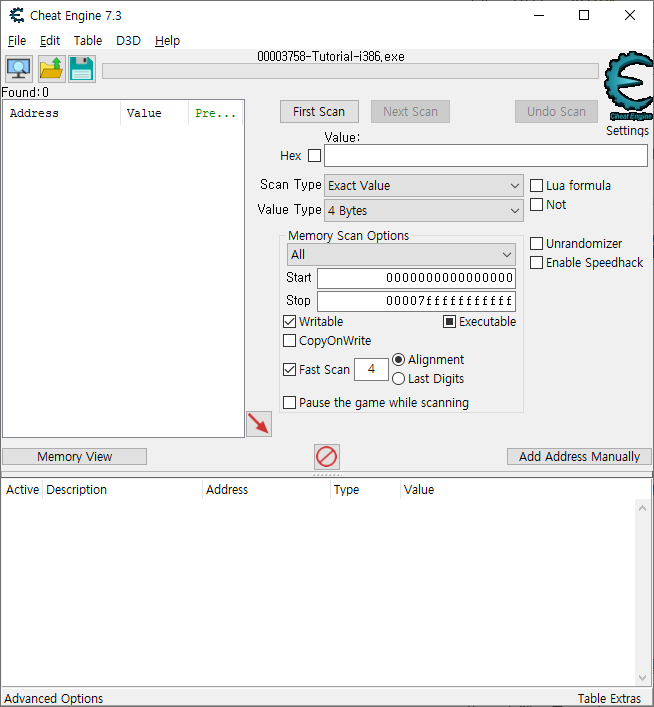
Task: Click the Undo Scan button
Action: pos(557,111)
